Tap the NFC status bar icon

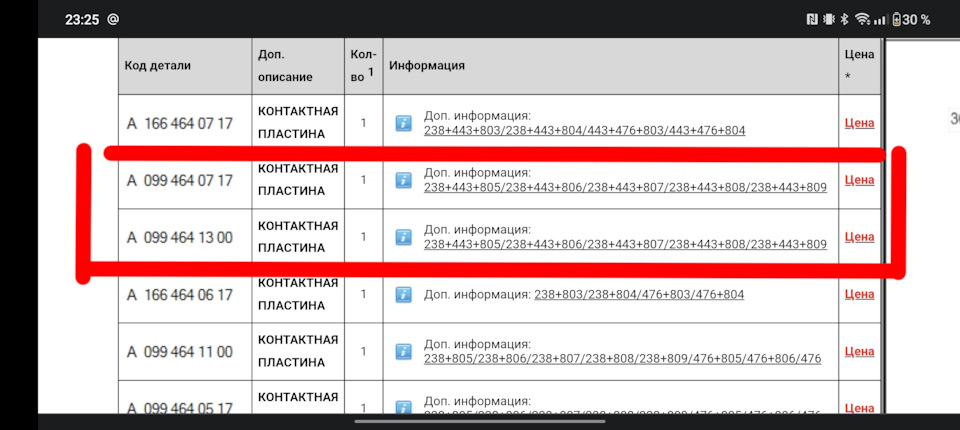pos(812,20)
